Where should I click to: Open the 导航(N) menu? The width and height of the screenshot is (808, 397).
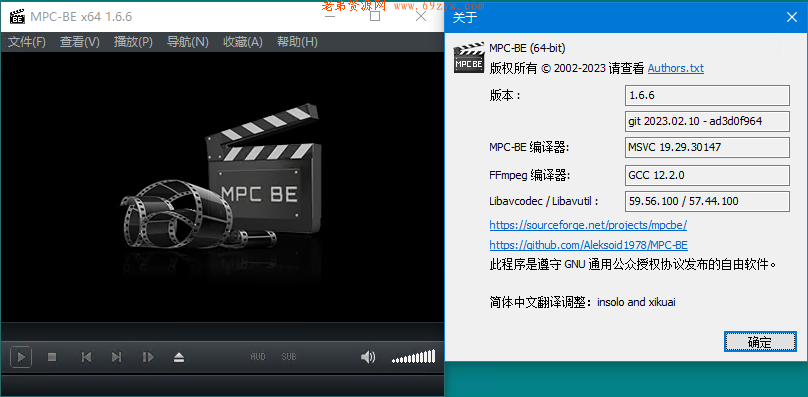click(188, 42)
